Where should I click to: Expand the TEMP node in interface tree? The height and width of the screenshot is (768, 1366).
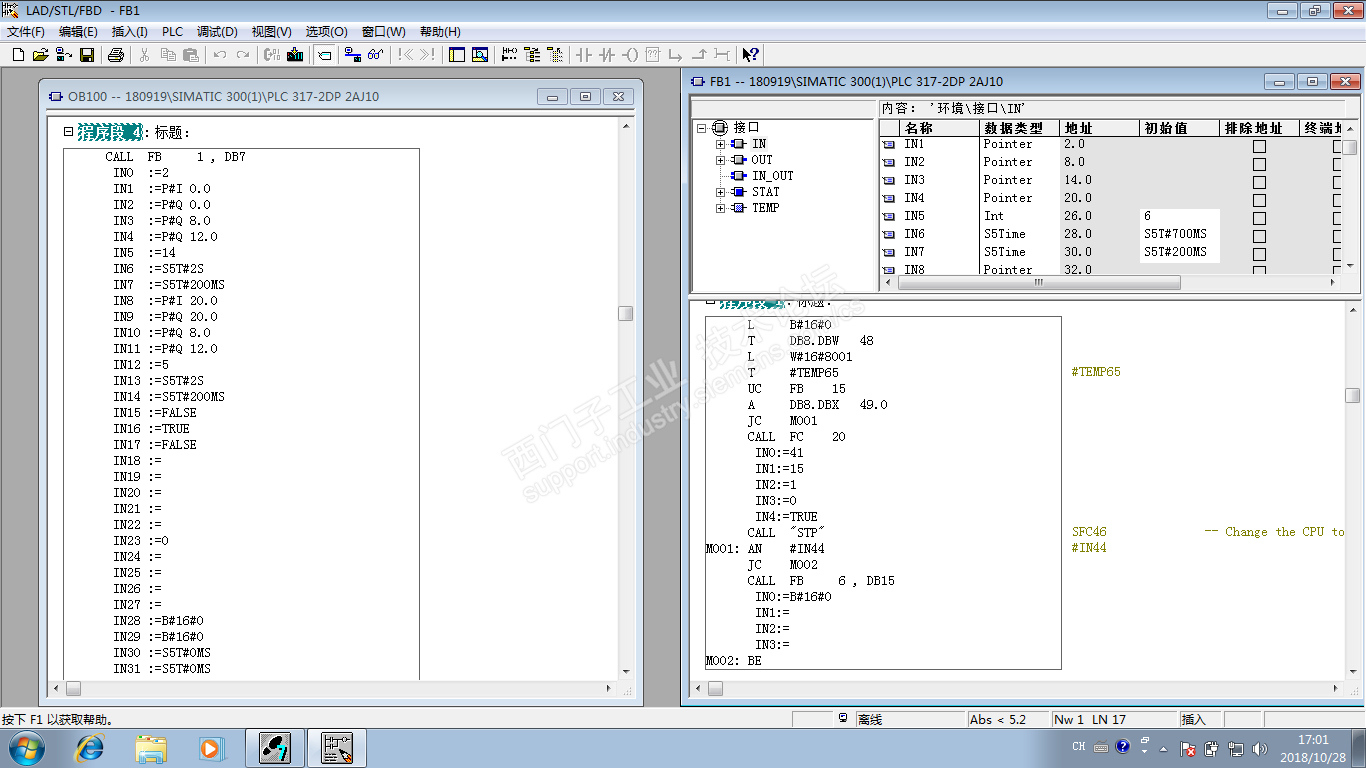720,208
